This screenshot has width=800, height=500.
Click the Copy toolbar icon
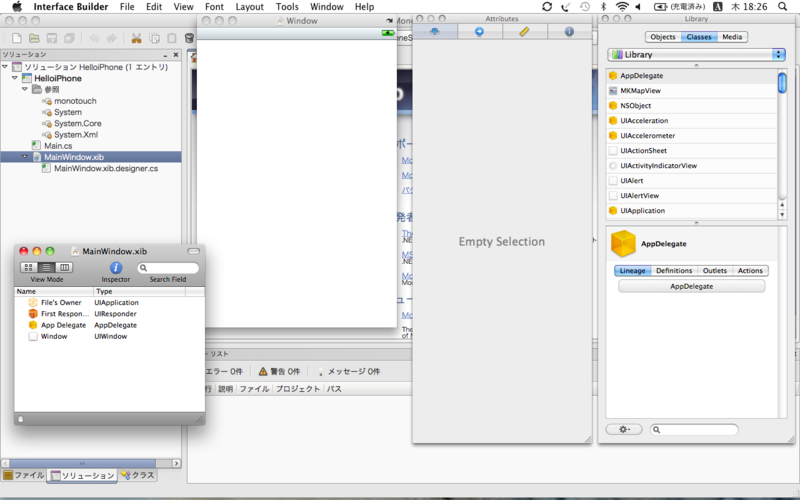click(154, 38)
